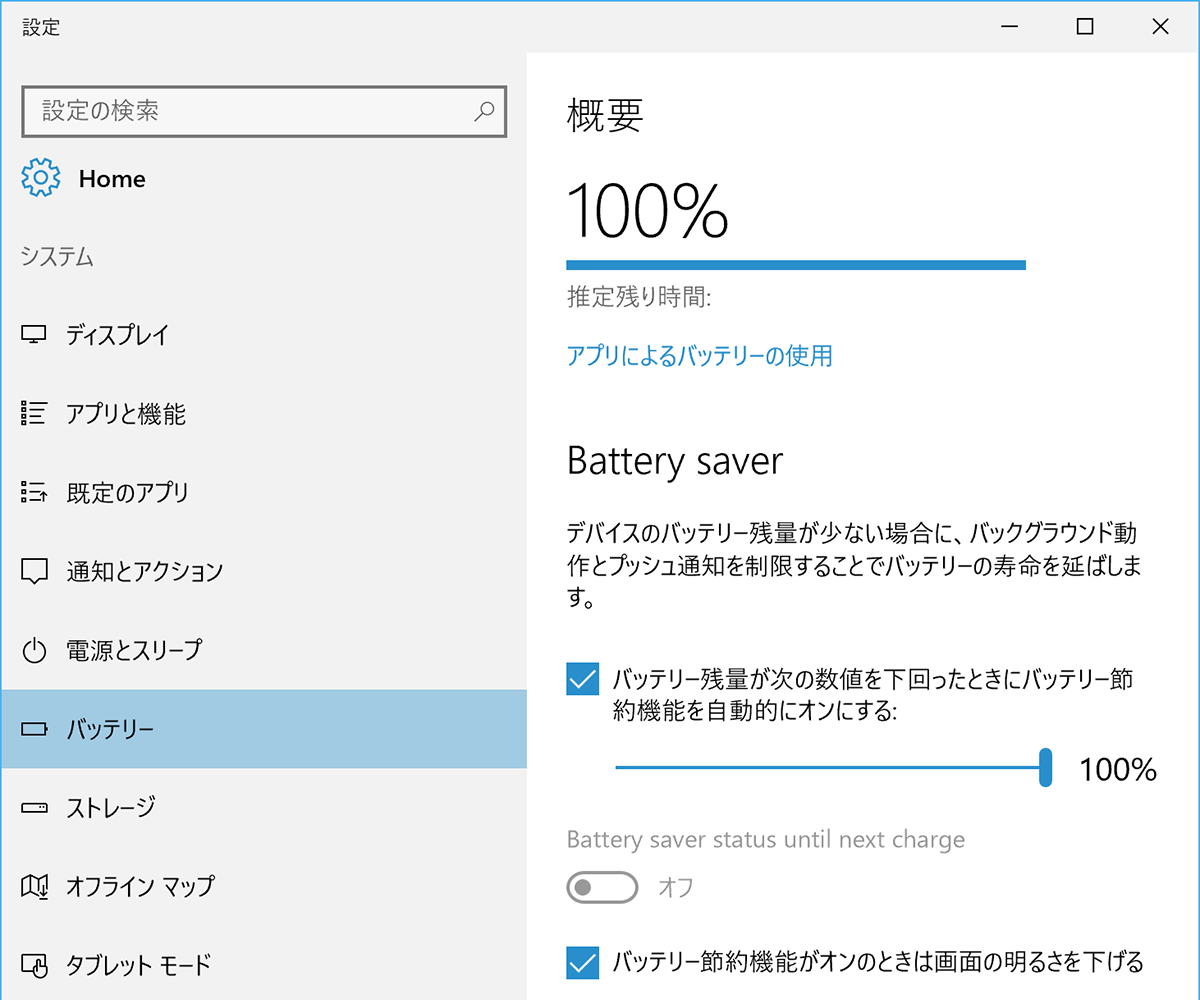Screen dimensions: 1200x1000
Task: Click the battery saver threshold slider handle
Action: 1046,768
